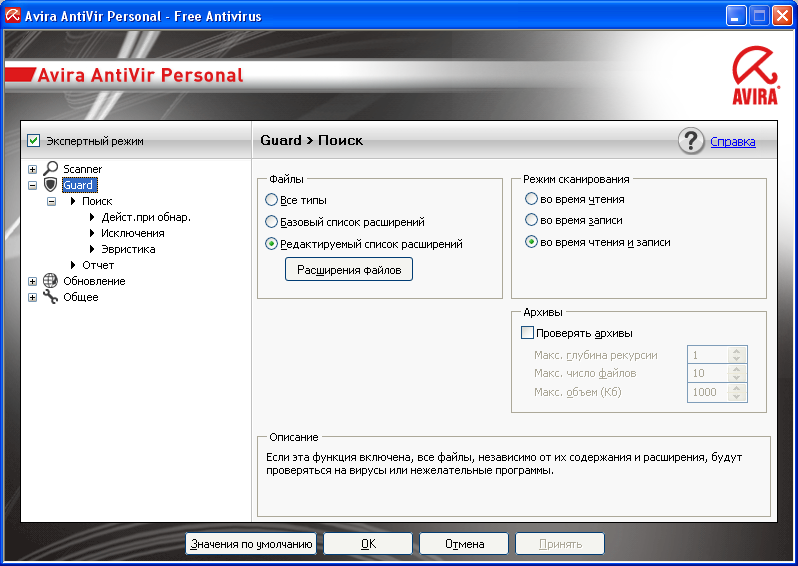This screenshot has width=798, height=566.
Task: Click the Обновление globe icon
Action: (50, 280)
